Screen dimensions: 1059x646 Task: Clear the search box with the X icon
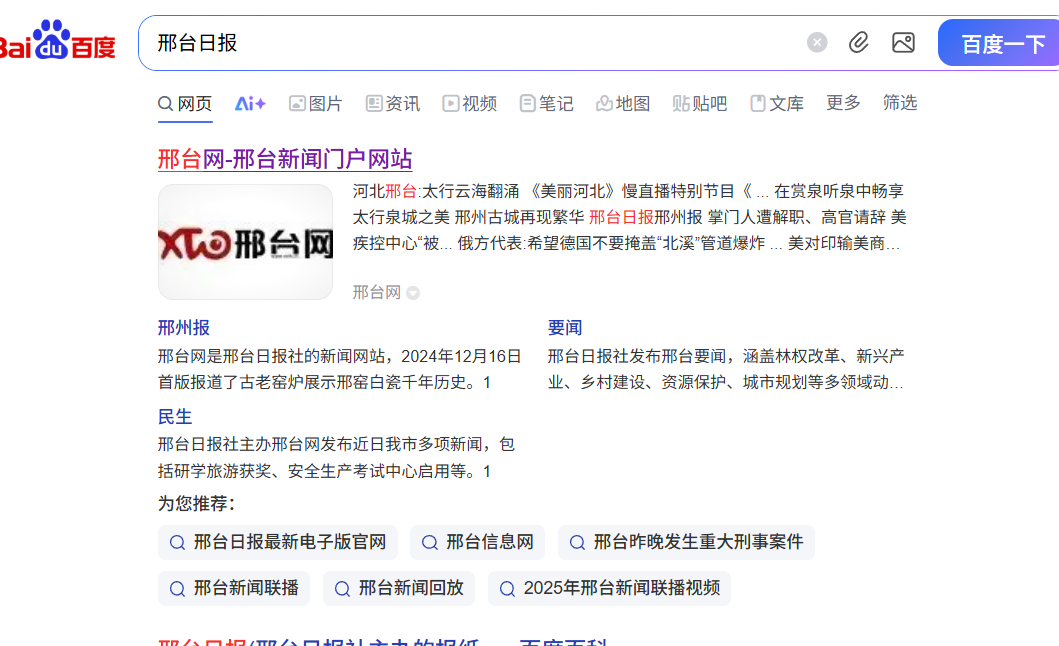(x=817, y=43)
